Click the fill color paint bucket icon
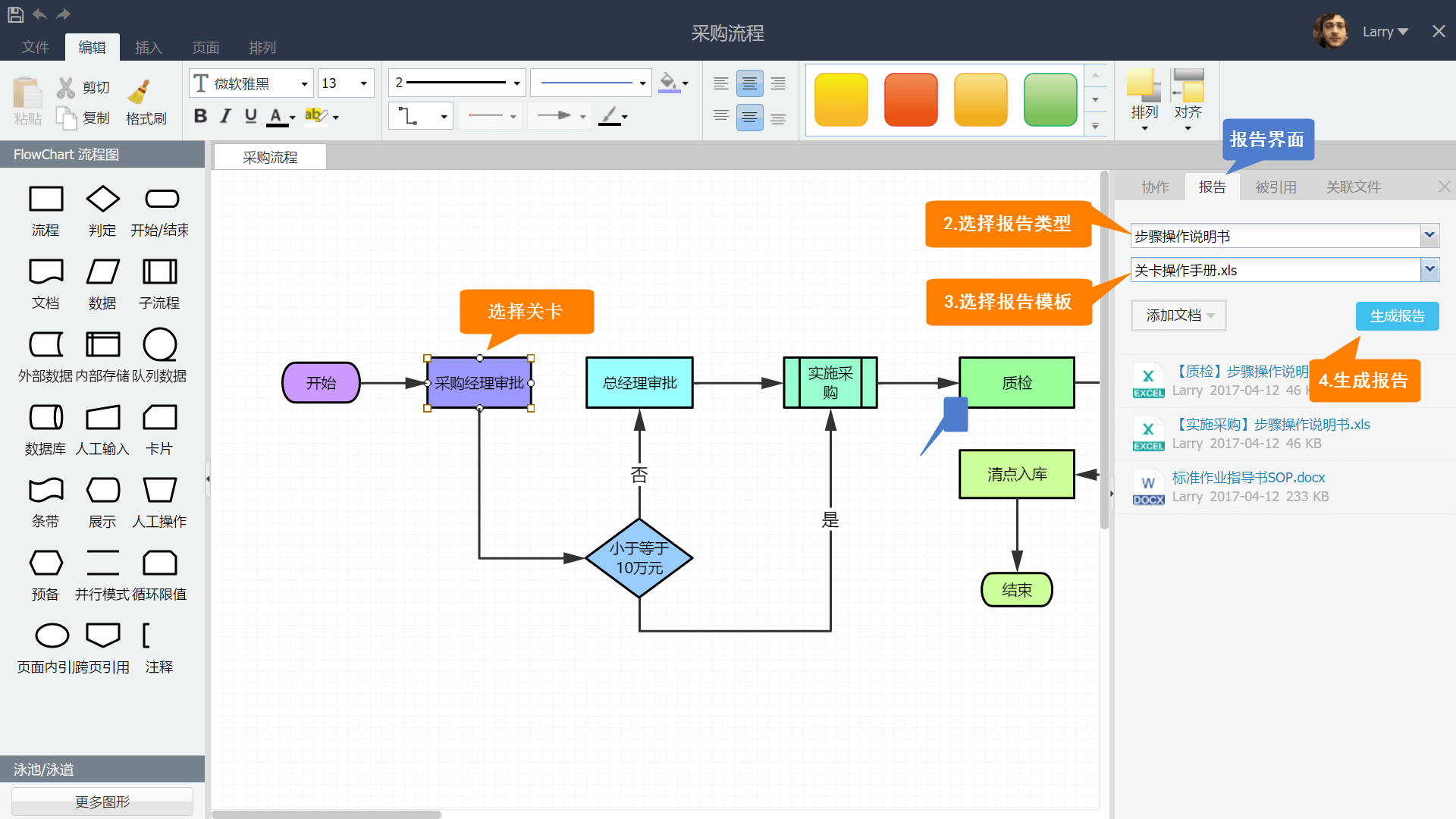 point(668,82)
